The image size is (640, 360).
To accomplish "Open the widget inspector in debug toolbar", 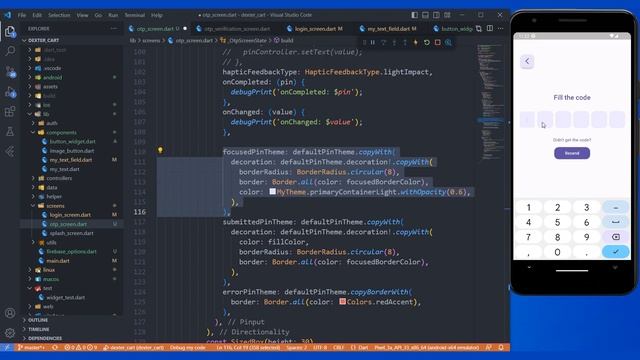I will [449, 42].
